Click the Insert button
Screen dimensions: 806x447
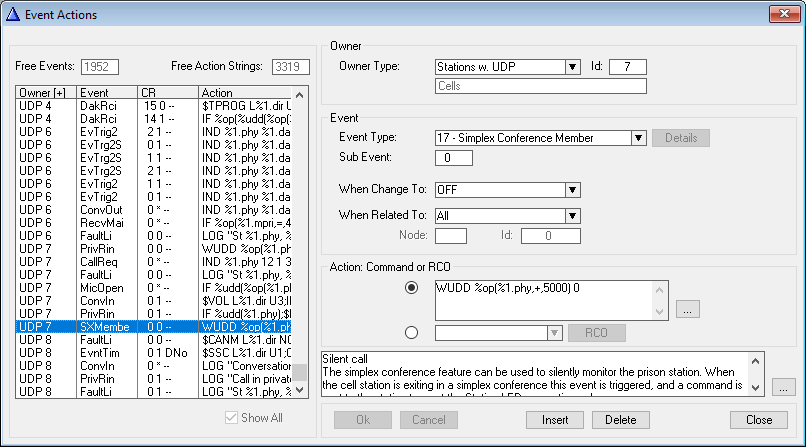click(554, 419)
